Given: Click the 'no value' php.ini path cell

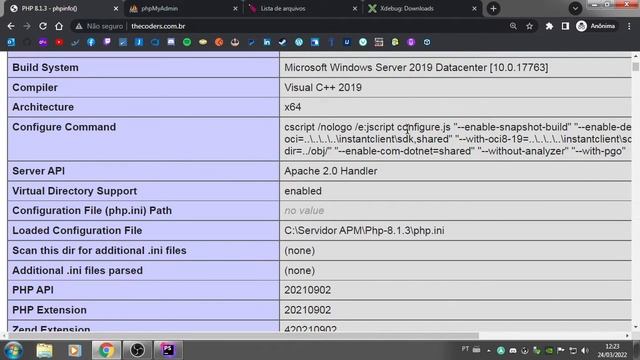Looking at the screenshot, I should (304, 211).
